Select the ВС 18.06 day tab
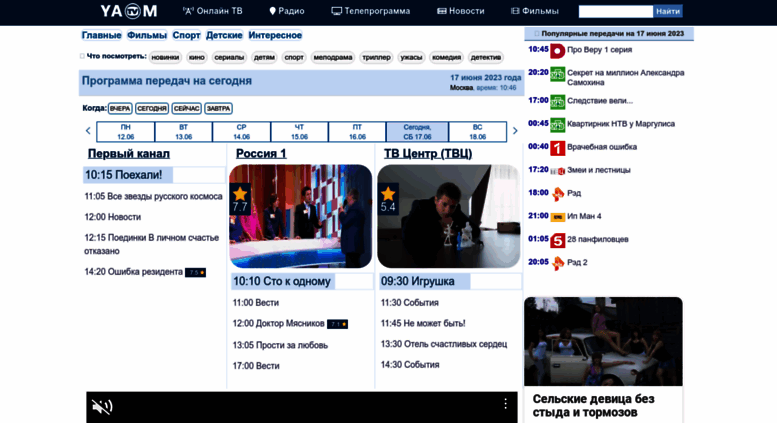The height and width of the screenshot is (423, 777). [x=478, y=132]
